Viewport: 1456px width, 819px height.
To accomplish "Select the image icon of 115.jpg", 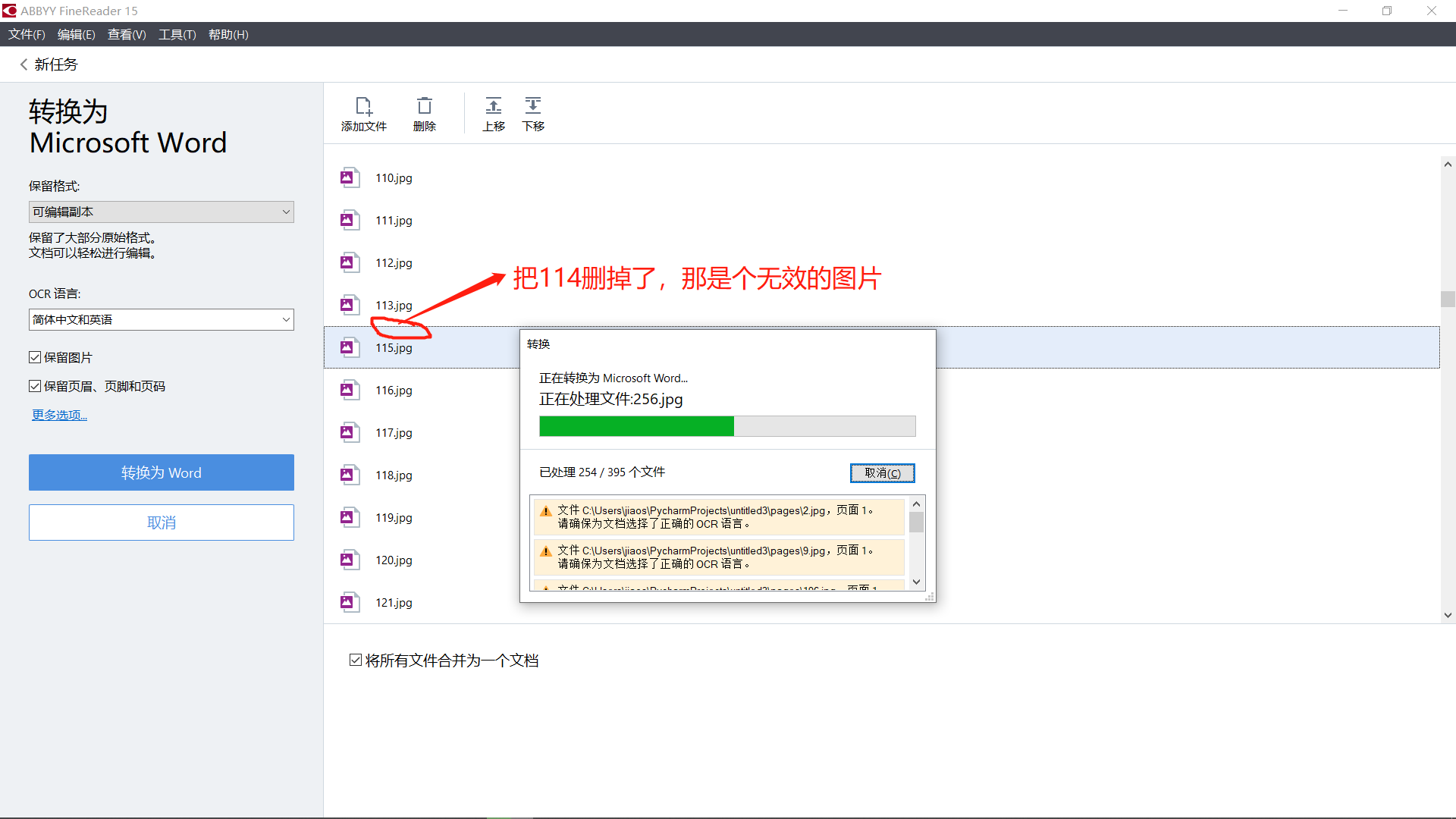I will [349, 347].
